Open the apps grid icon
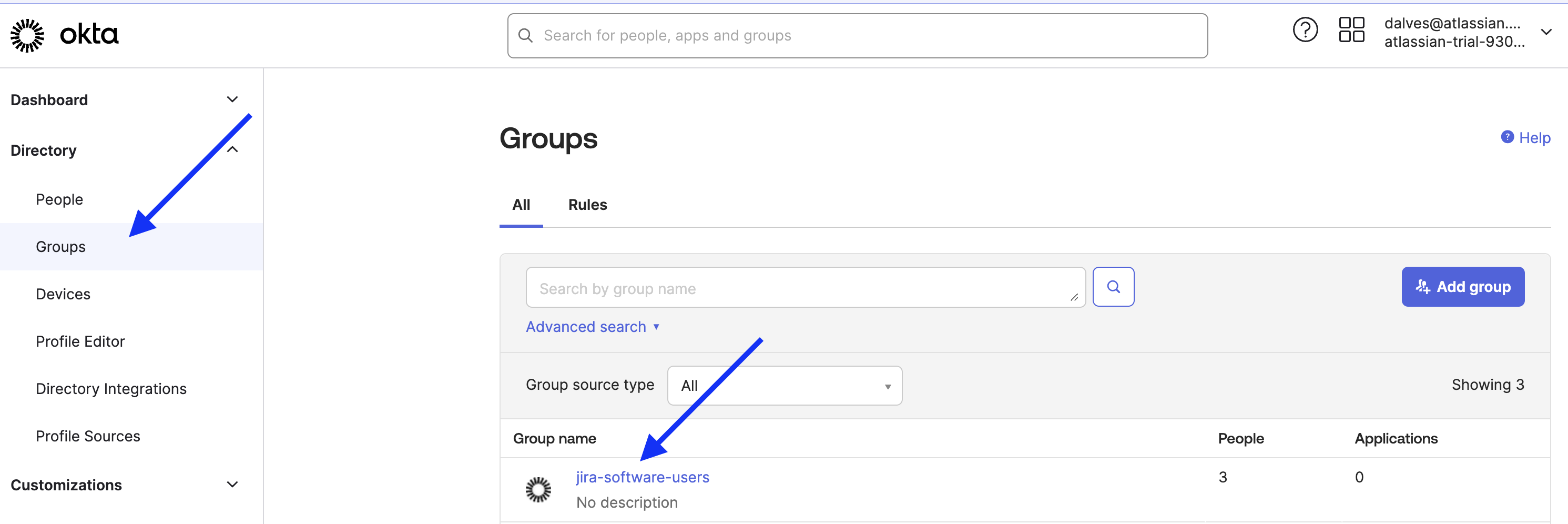The width and height of the screenshot is (1568, 524). [1351, 30]
